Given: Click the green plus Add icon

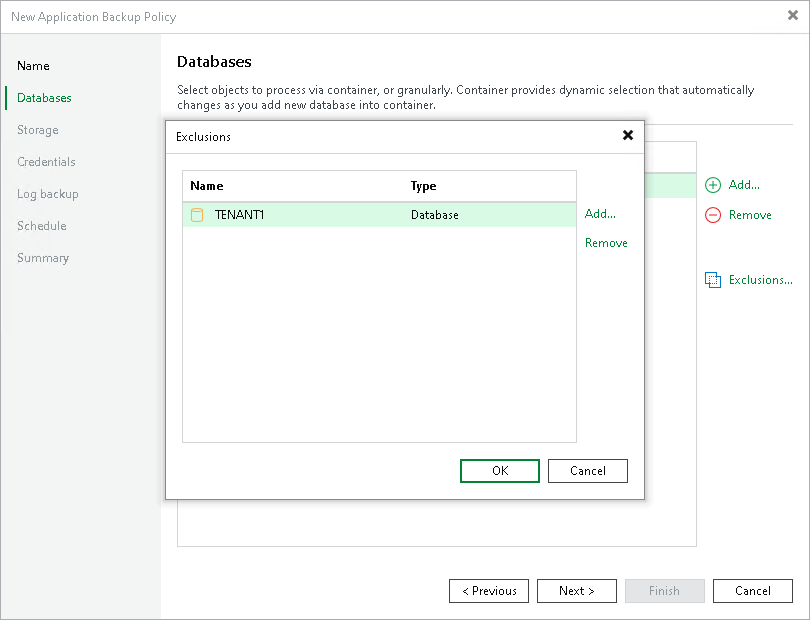Looking at the screenshot, I should click(x=712, y=185).
